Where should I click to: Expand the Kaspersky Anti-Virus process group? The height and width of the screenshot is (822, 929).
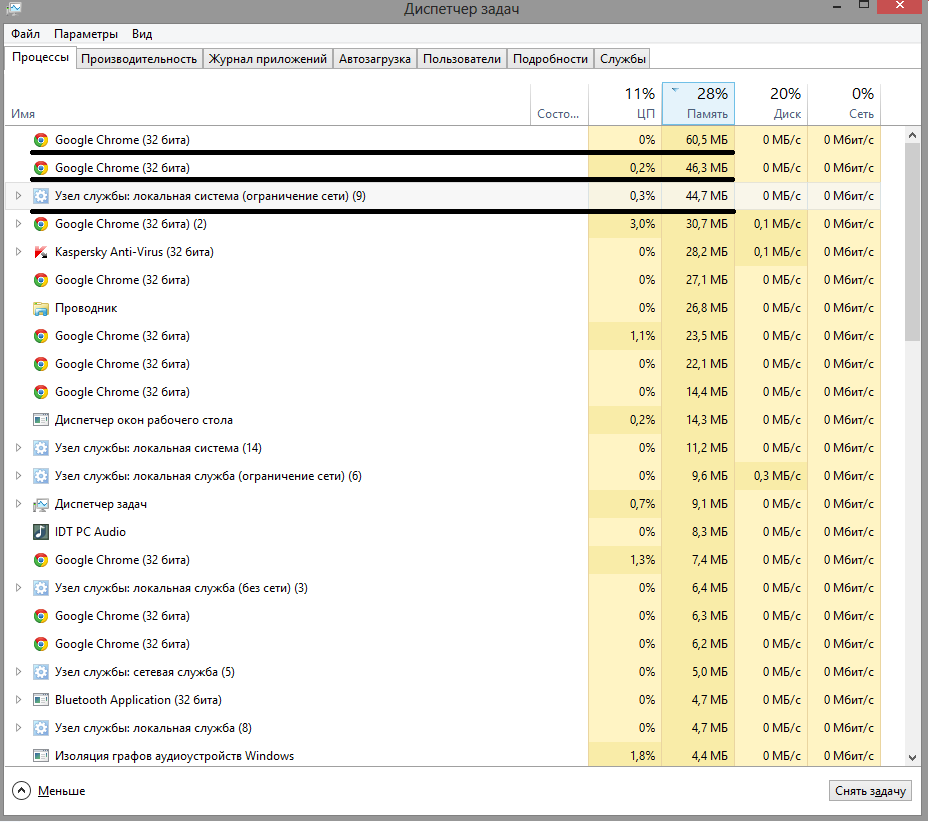(x=18, y=252)
